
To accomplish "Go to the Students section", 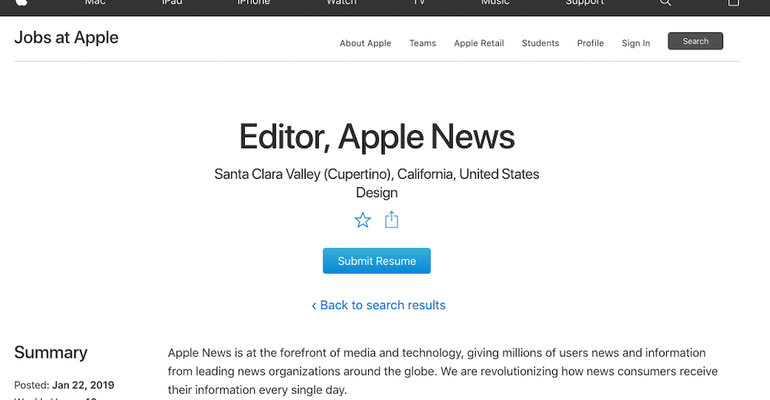I will tap(540, 43).
